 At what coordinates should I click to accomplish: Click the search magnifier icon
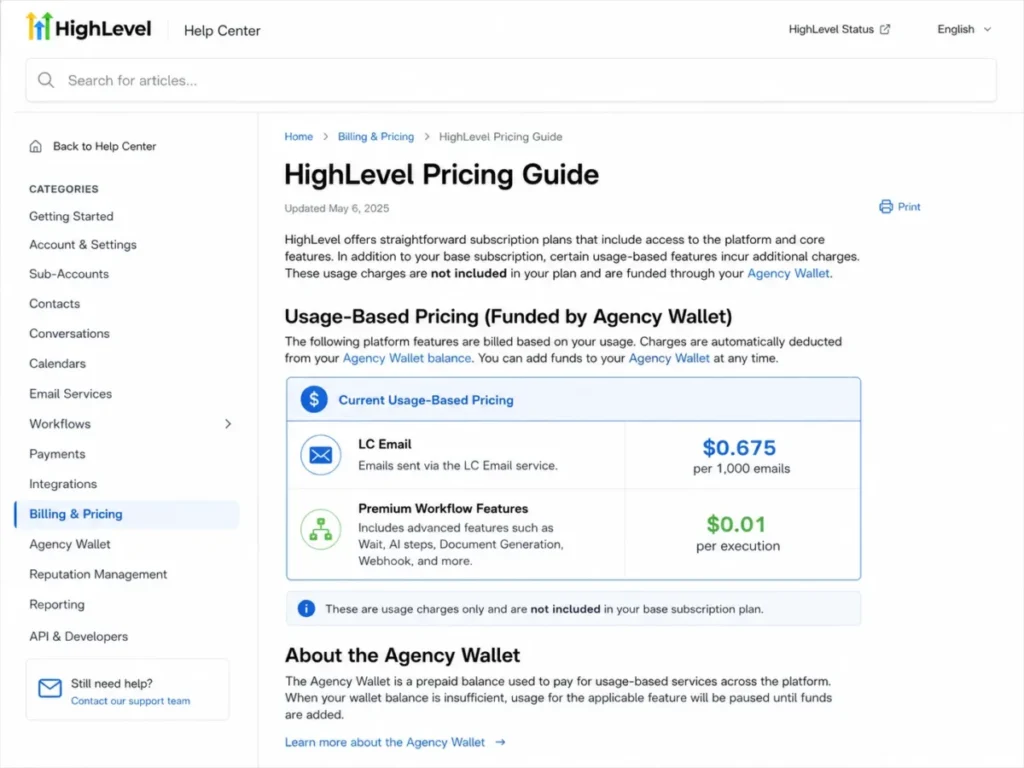[x=46, y=80]
